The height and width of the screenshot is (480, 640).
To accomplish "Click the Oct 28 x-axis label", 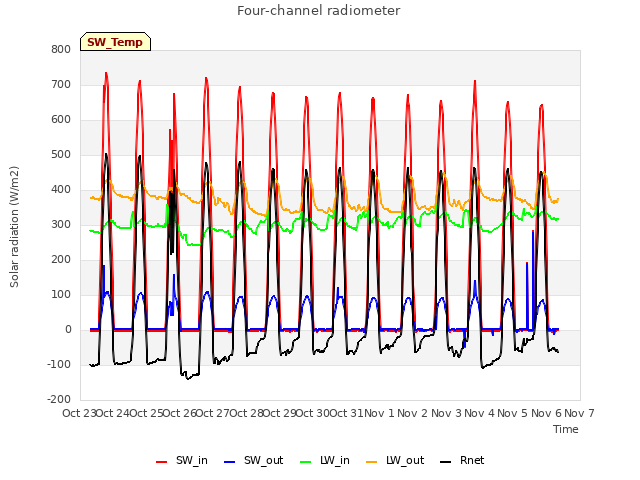I will tap(247, 413).
